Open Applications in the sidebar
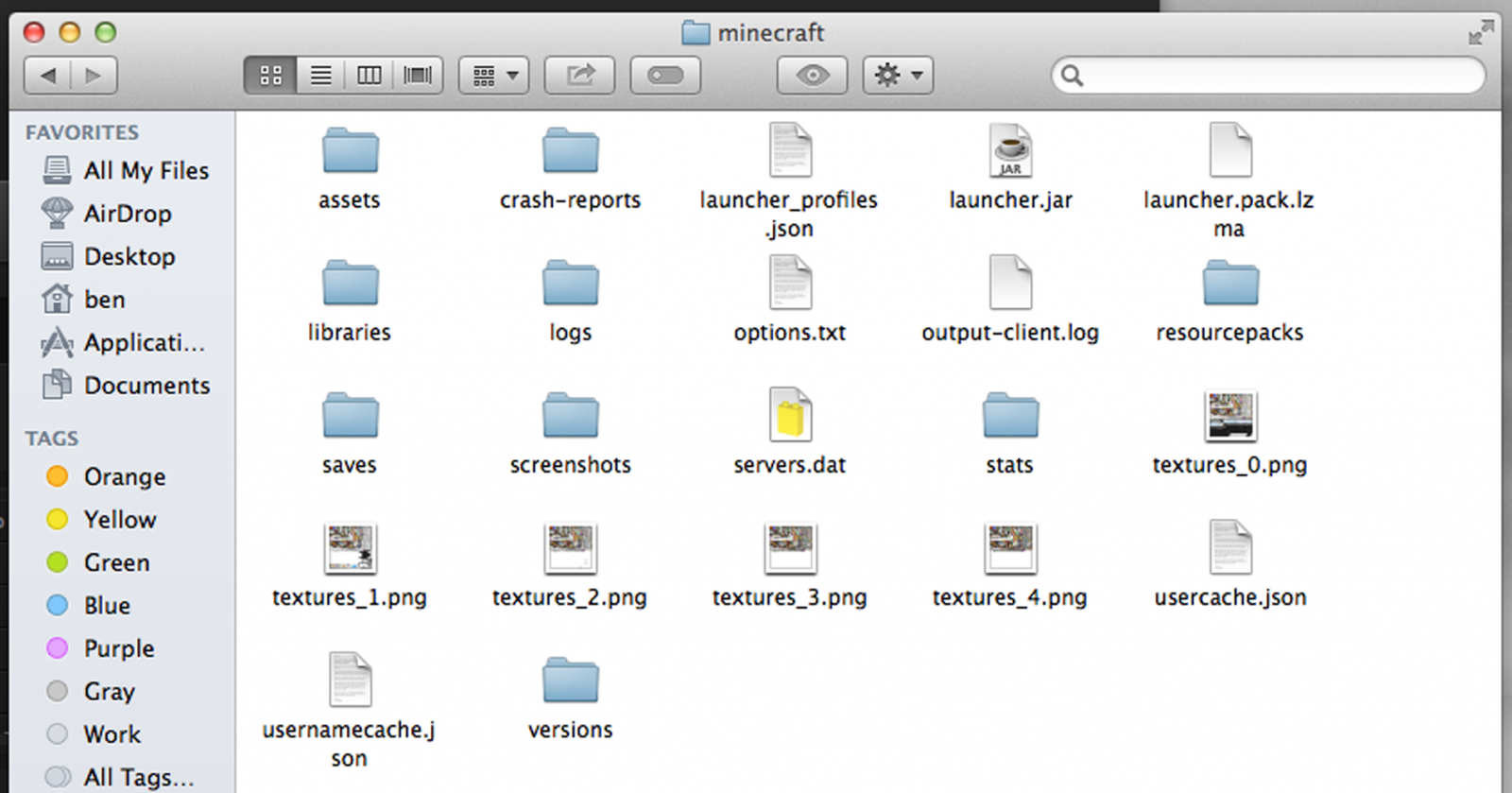1512x793 pixels. click(123, 342)
